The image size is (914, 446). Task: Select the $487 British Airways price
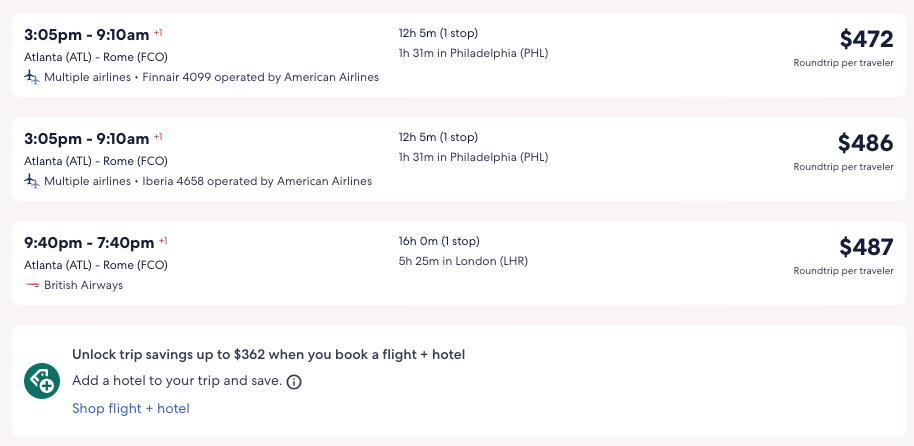tap(866, 247)
